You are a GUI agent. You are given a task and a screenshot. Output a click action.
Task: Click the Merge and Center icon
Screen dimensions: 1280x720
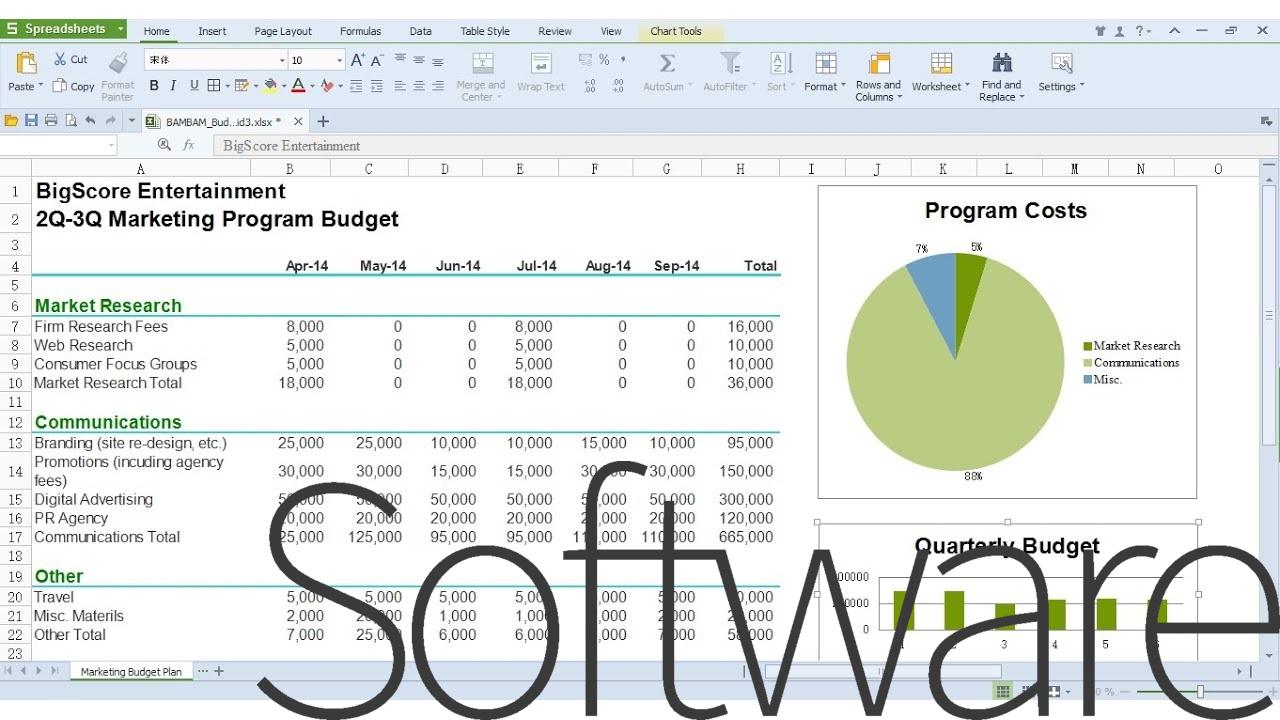click(482, 63)
